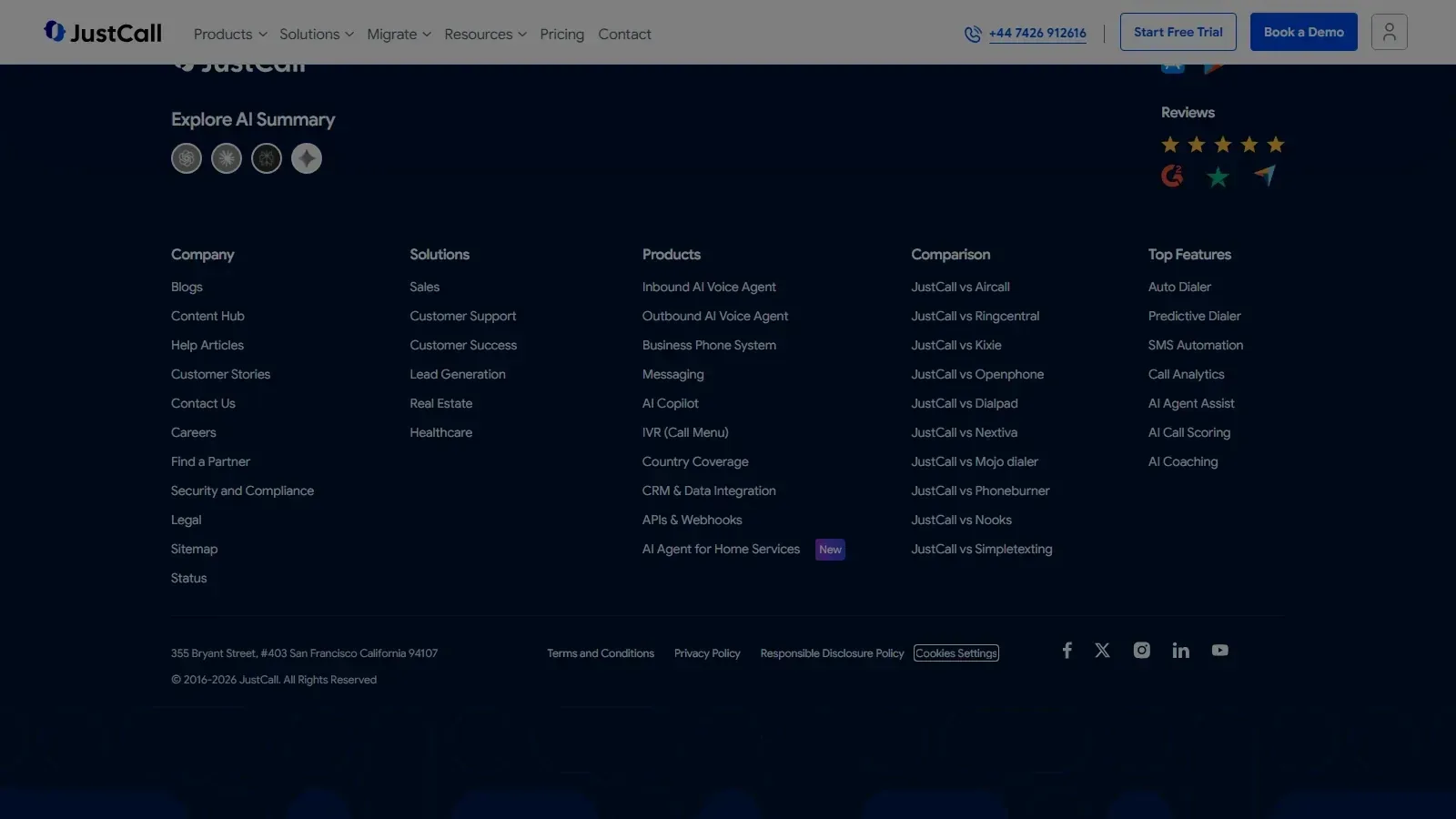1456x819 pixels.
Task: Open the SMS Automation feature link
Action: coord(1196,345)
